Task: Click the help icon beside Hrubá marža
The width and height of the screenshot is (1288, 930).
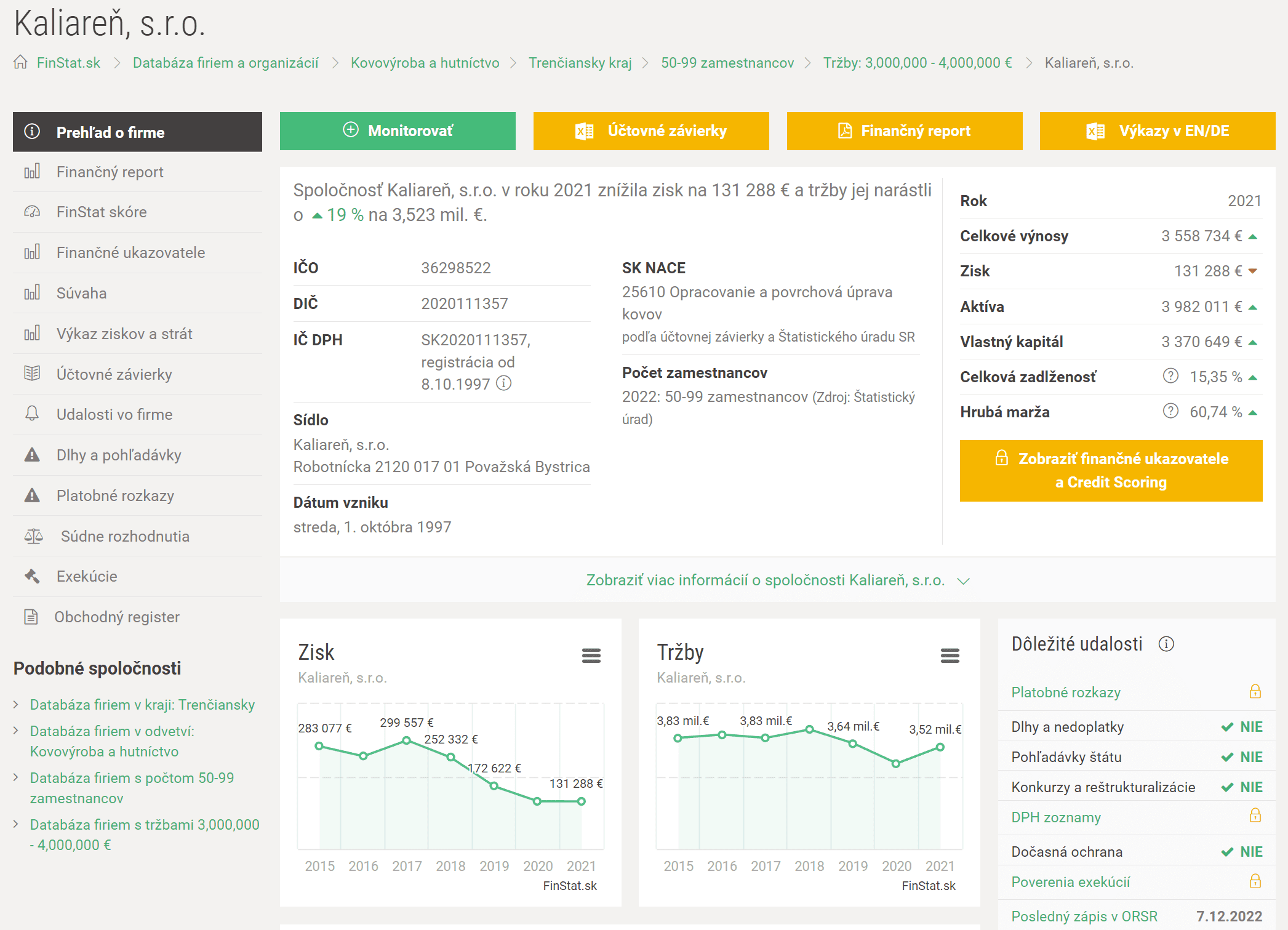Action: [x=1170, y=411]
